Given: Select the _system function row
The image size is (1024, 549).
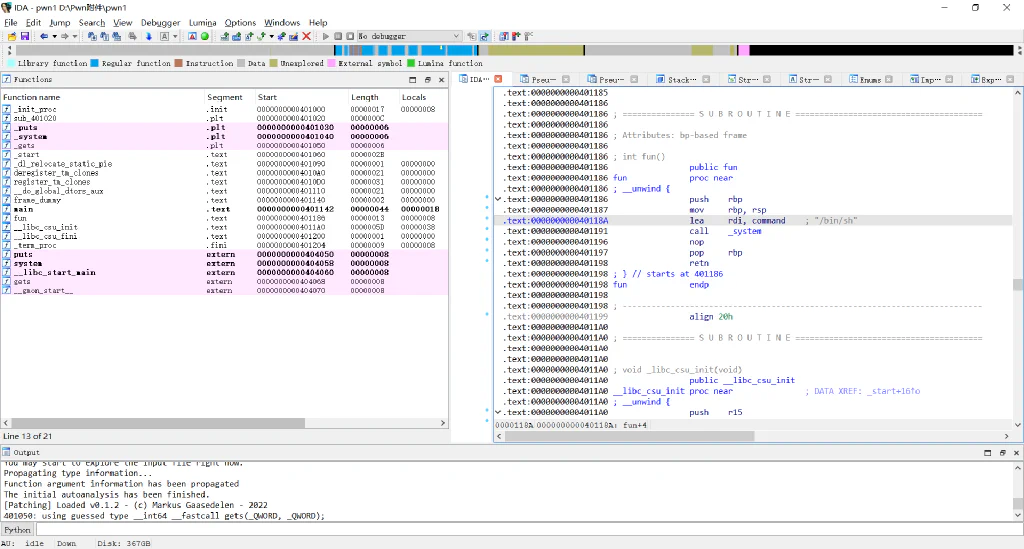Looking at the screenshot, I should point(225,136).
